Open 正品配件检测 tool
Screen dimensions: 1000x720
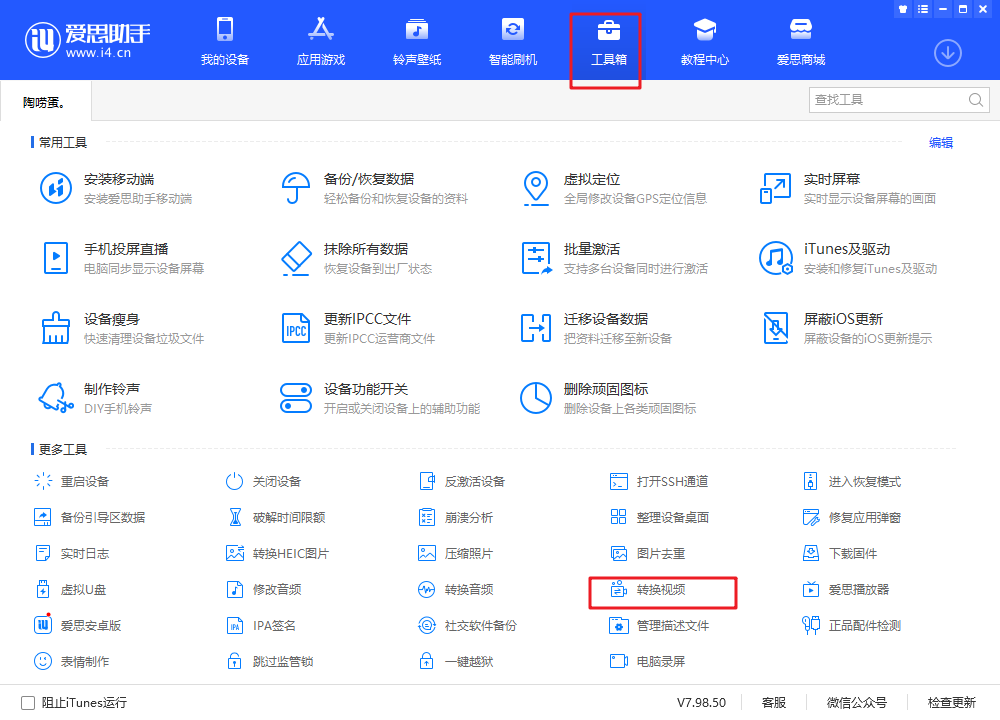click(852, 626)
